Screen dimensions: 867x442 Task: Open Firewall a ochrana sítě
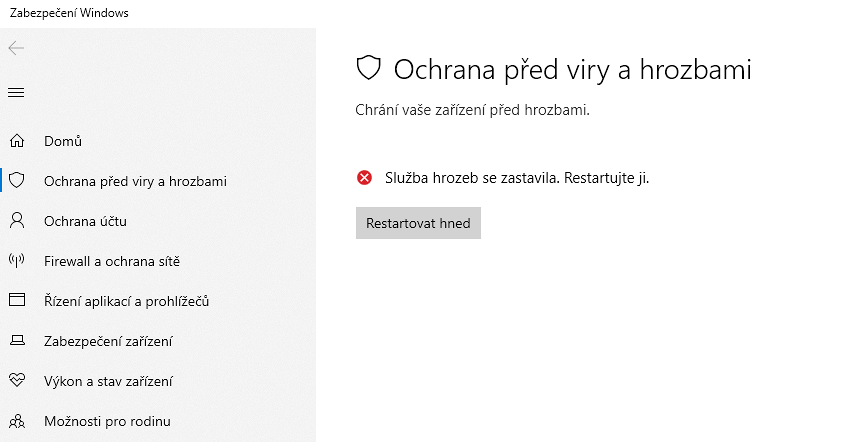point(111,261)
